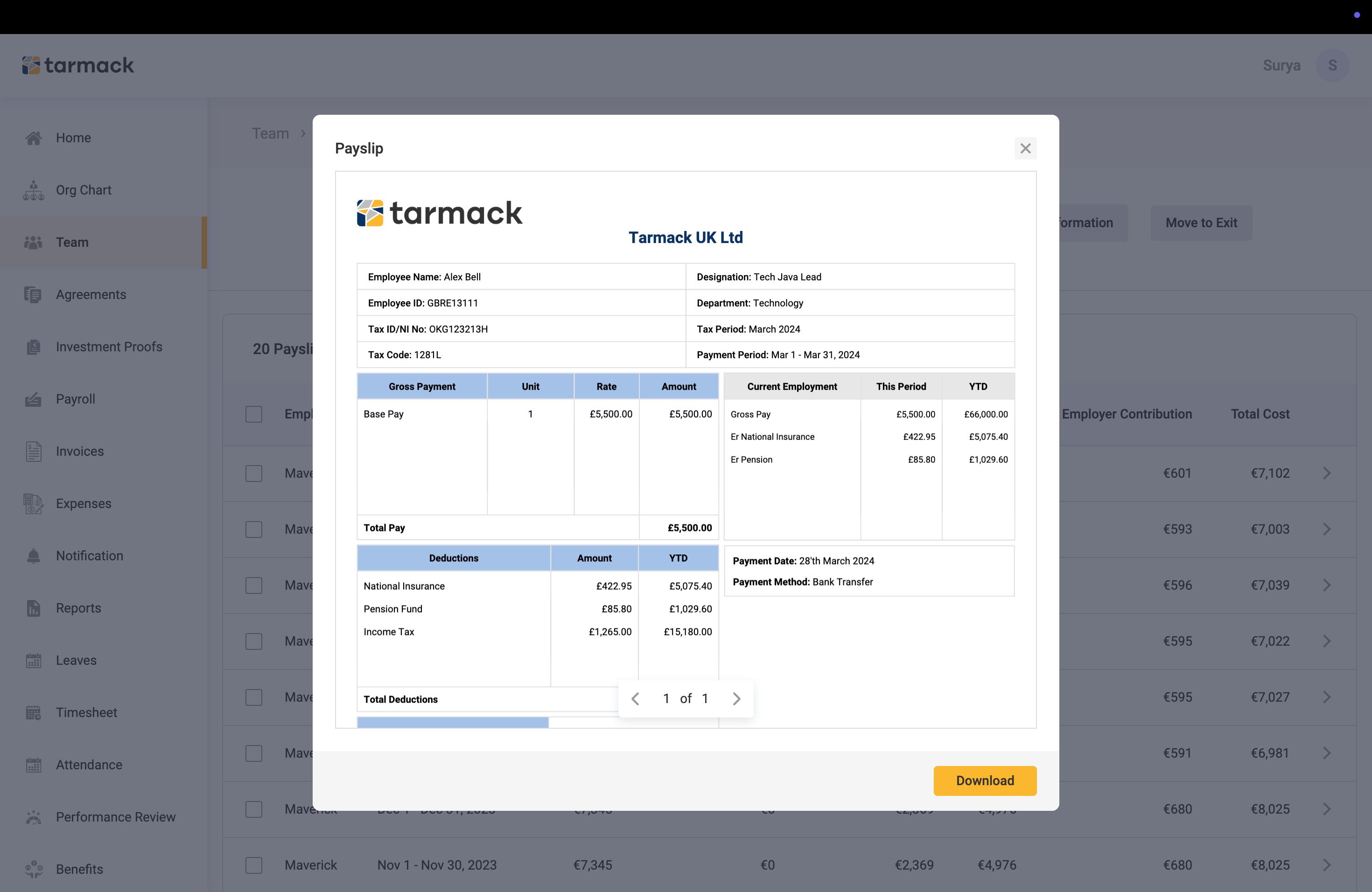Click the Surya user avatar

[1332, 66]
